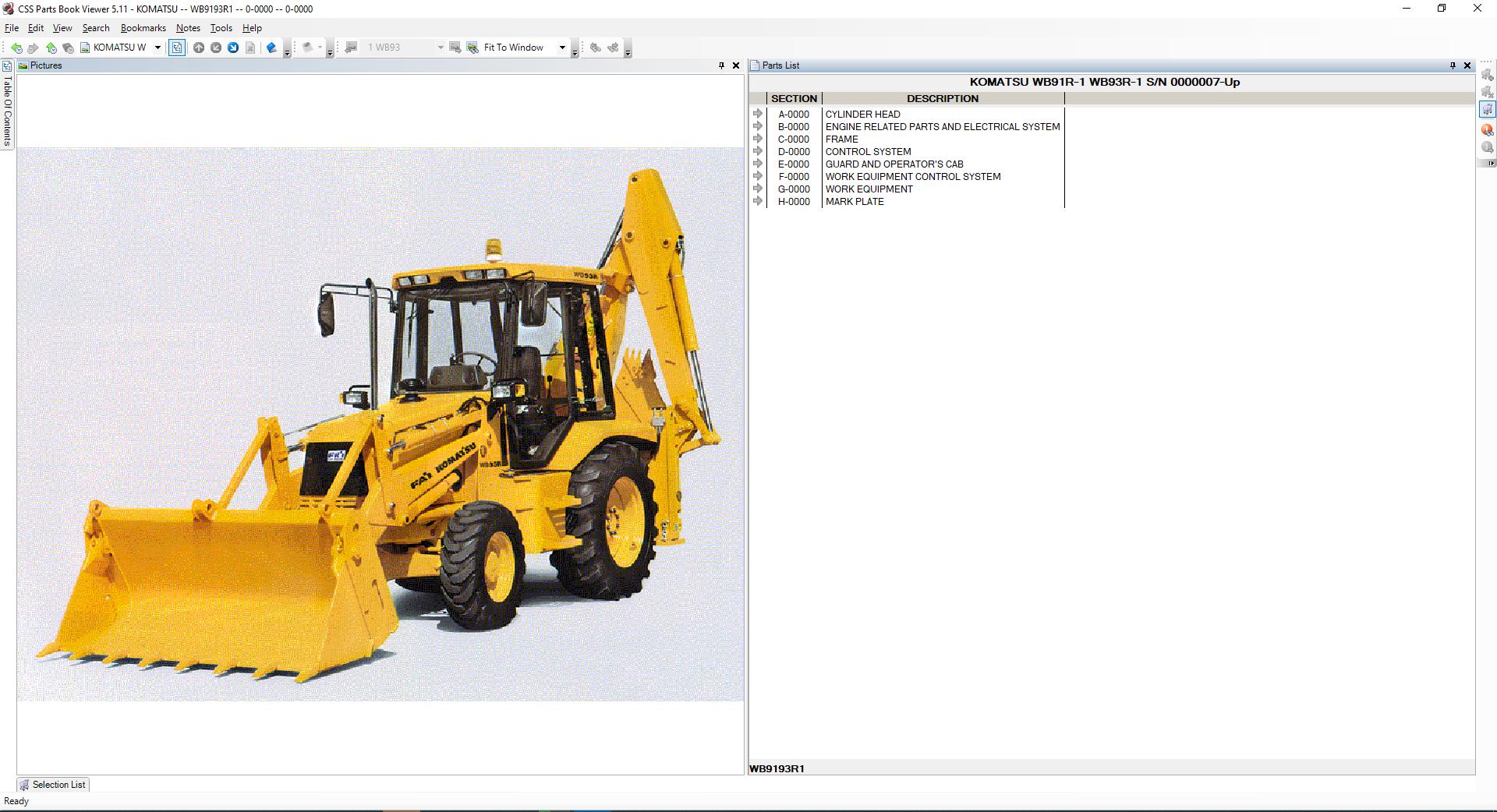
Task: Select the orange lookup icon in right sidebar
Action: tap(1486, 129)
